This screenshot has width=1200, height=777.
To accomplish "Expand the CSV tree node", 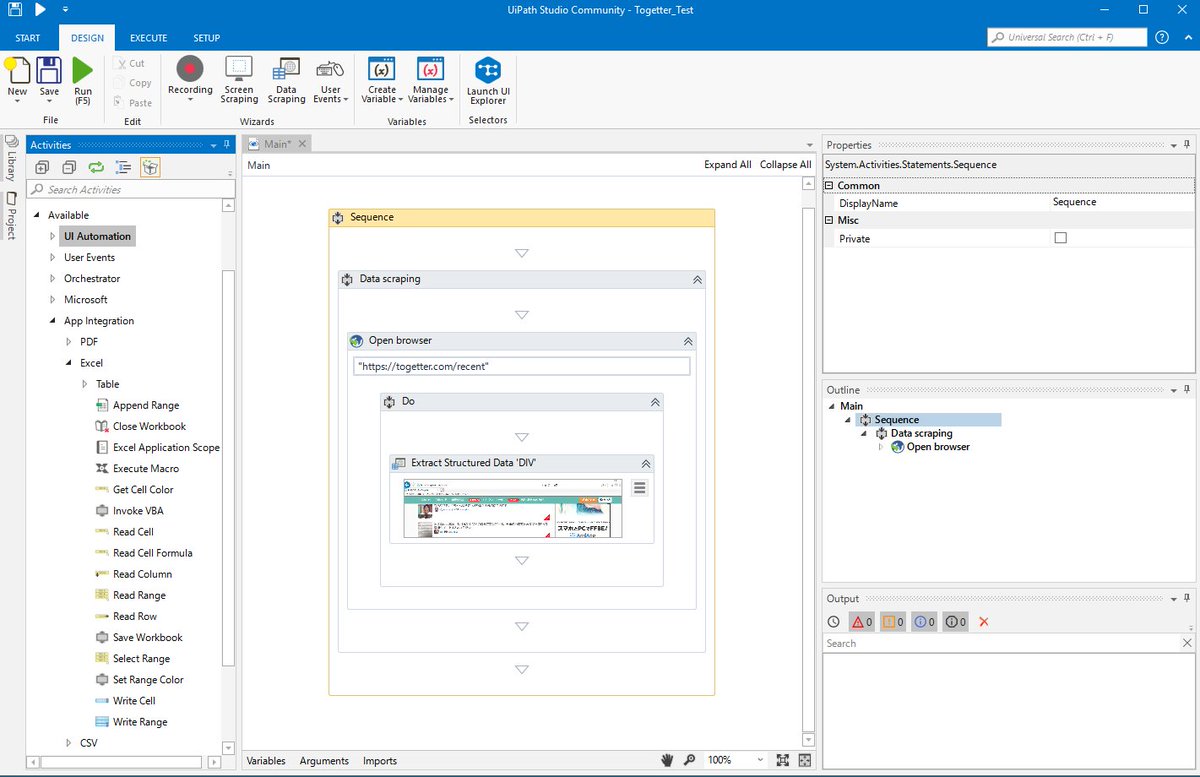I will click(69, 743).
